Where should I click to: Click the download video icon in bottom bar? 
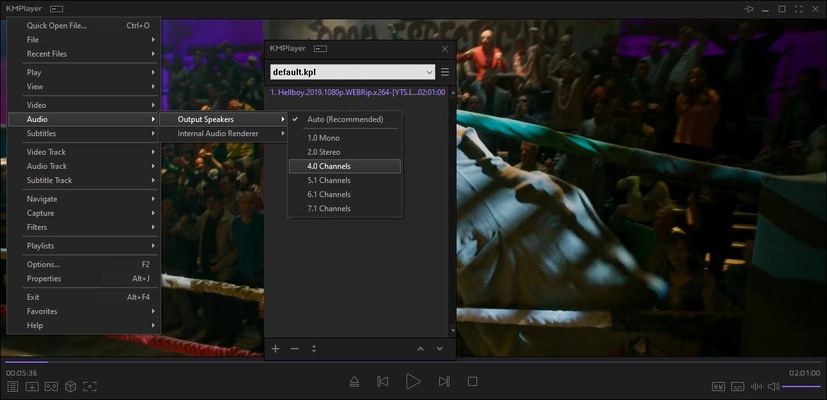(x=32, y=386)
